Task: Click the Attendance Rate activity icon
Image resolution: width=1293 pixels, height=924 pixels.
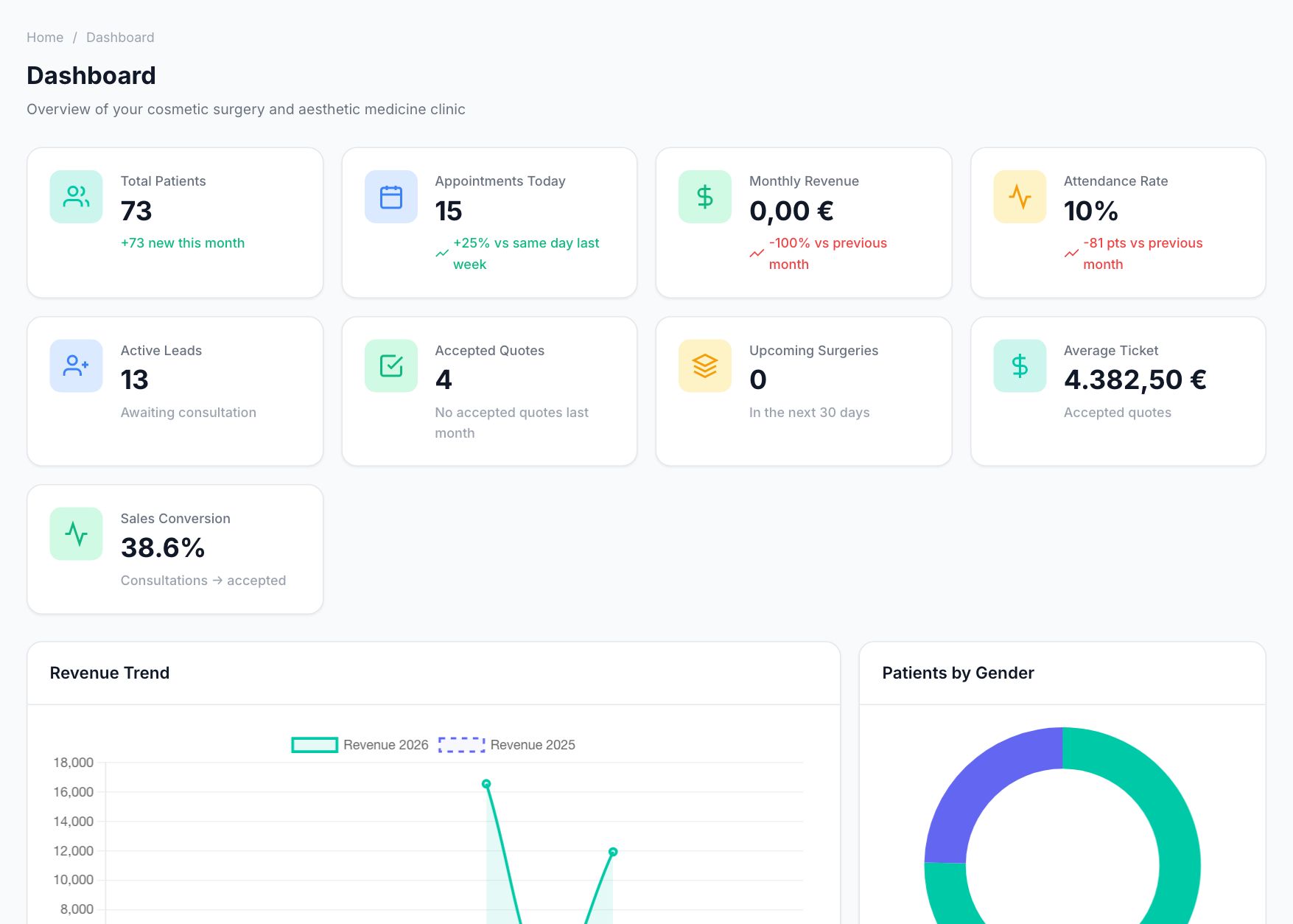Action: click(1020, 197)
